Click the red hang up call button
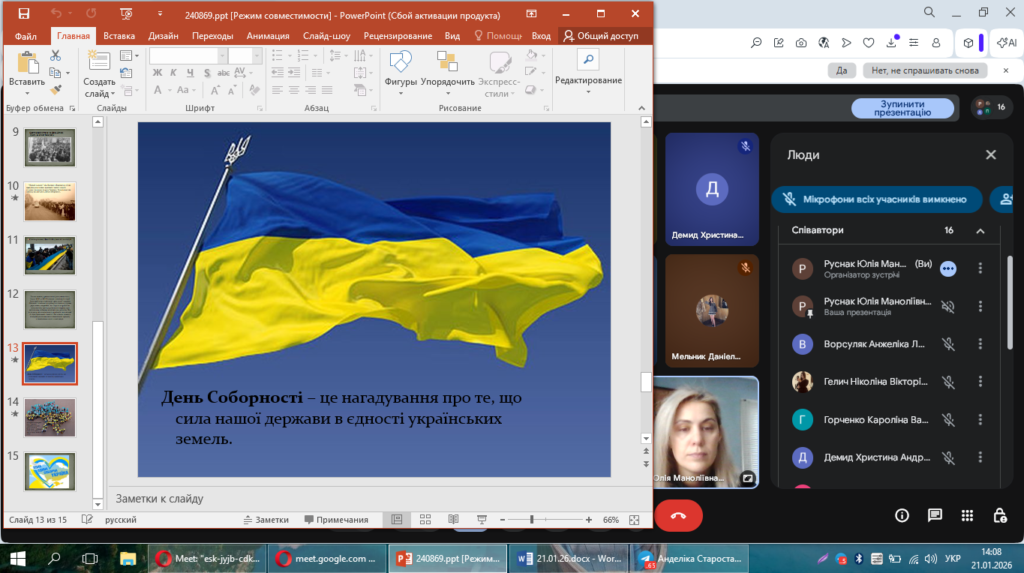Screen dimensions: 1024x573 click(x=679, y=516)
